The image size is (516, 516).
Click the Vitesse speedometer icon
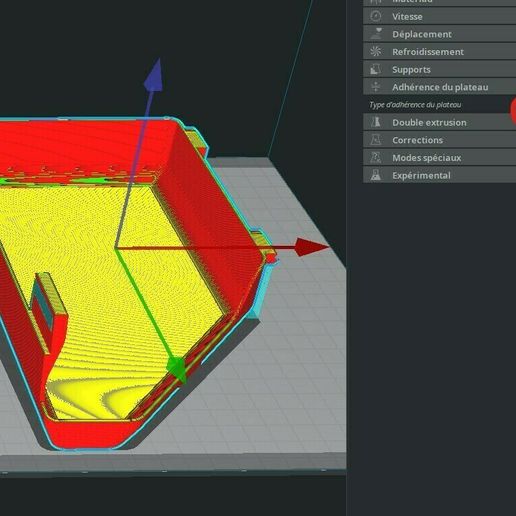[x=376, y=16]
